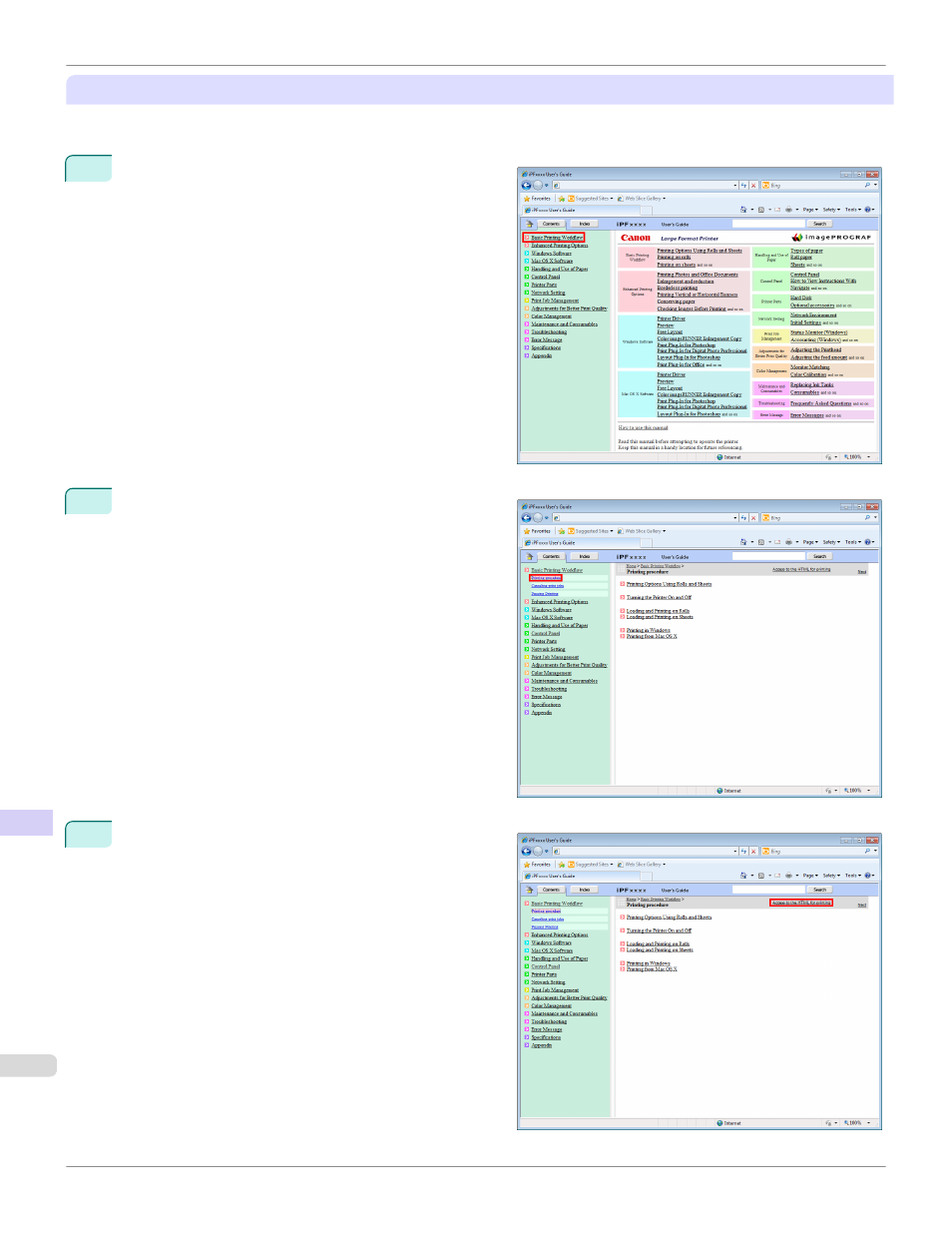Click the Add to Favorites star icon in the bottom window
Viewport: 952px width, 1233px height.
(562, 865)
